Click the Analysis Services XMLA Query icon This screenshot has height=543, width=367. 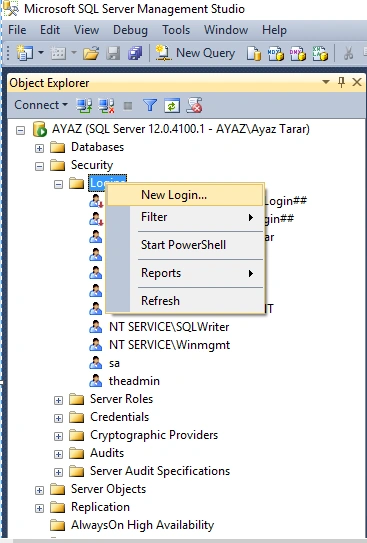tap(320, 54)
